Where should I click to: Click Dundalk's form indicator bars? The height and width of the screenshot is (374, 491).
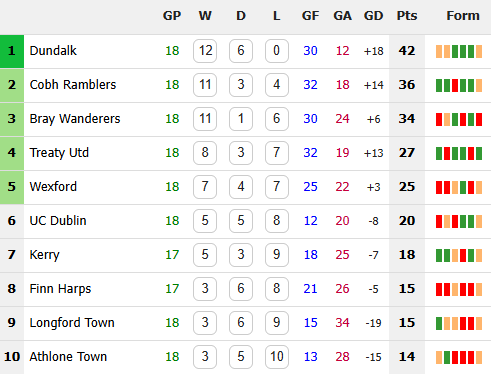coord(459,51)
